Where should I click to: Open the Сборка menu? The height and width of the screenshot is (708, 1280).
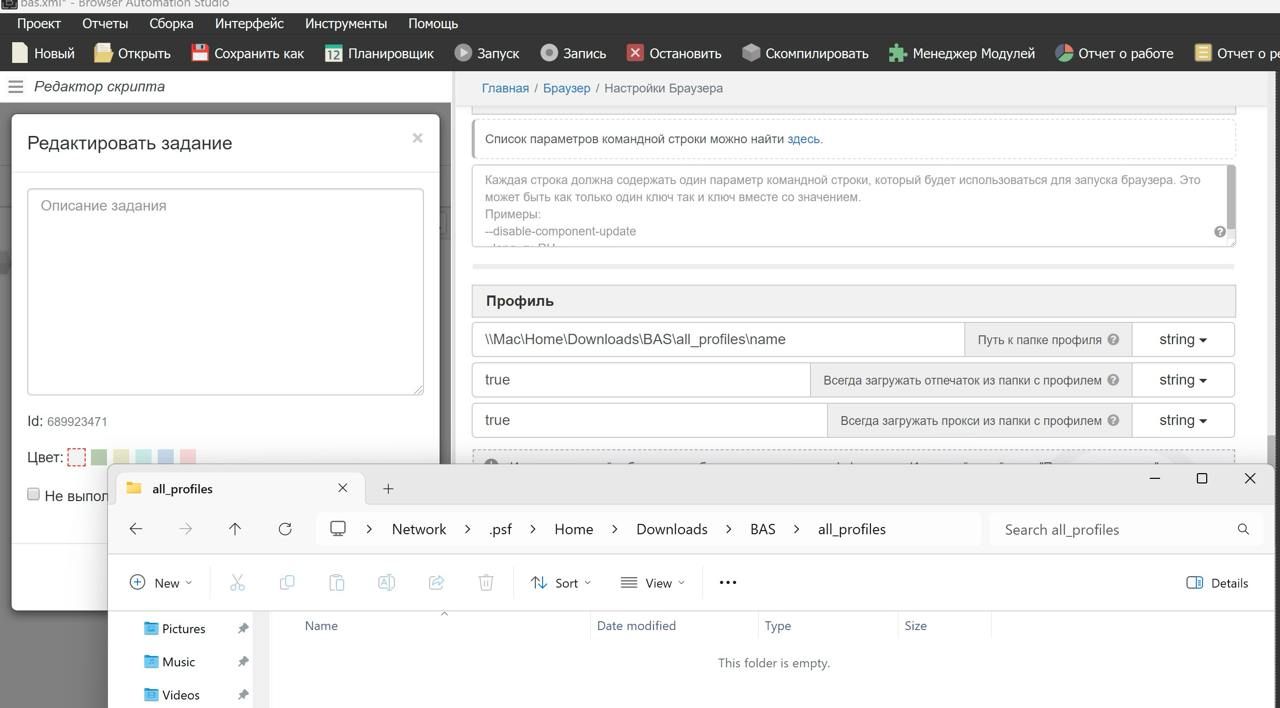tap(171, 23)
